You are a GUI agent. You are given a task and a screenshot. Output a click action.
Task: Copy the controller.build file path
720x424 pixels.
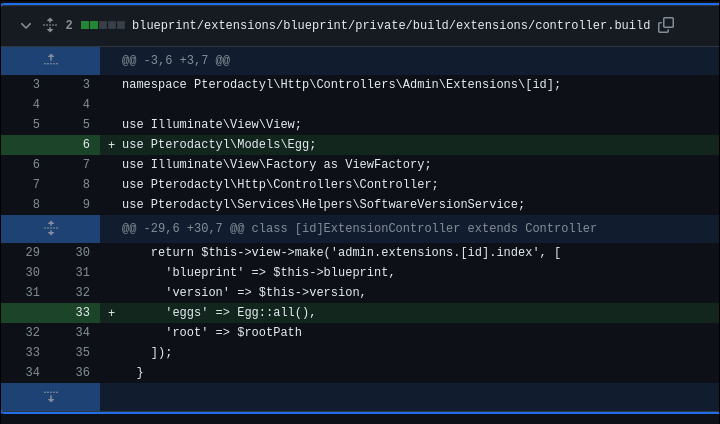666,25
